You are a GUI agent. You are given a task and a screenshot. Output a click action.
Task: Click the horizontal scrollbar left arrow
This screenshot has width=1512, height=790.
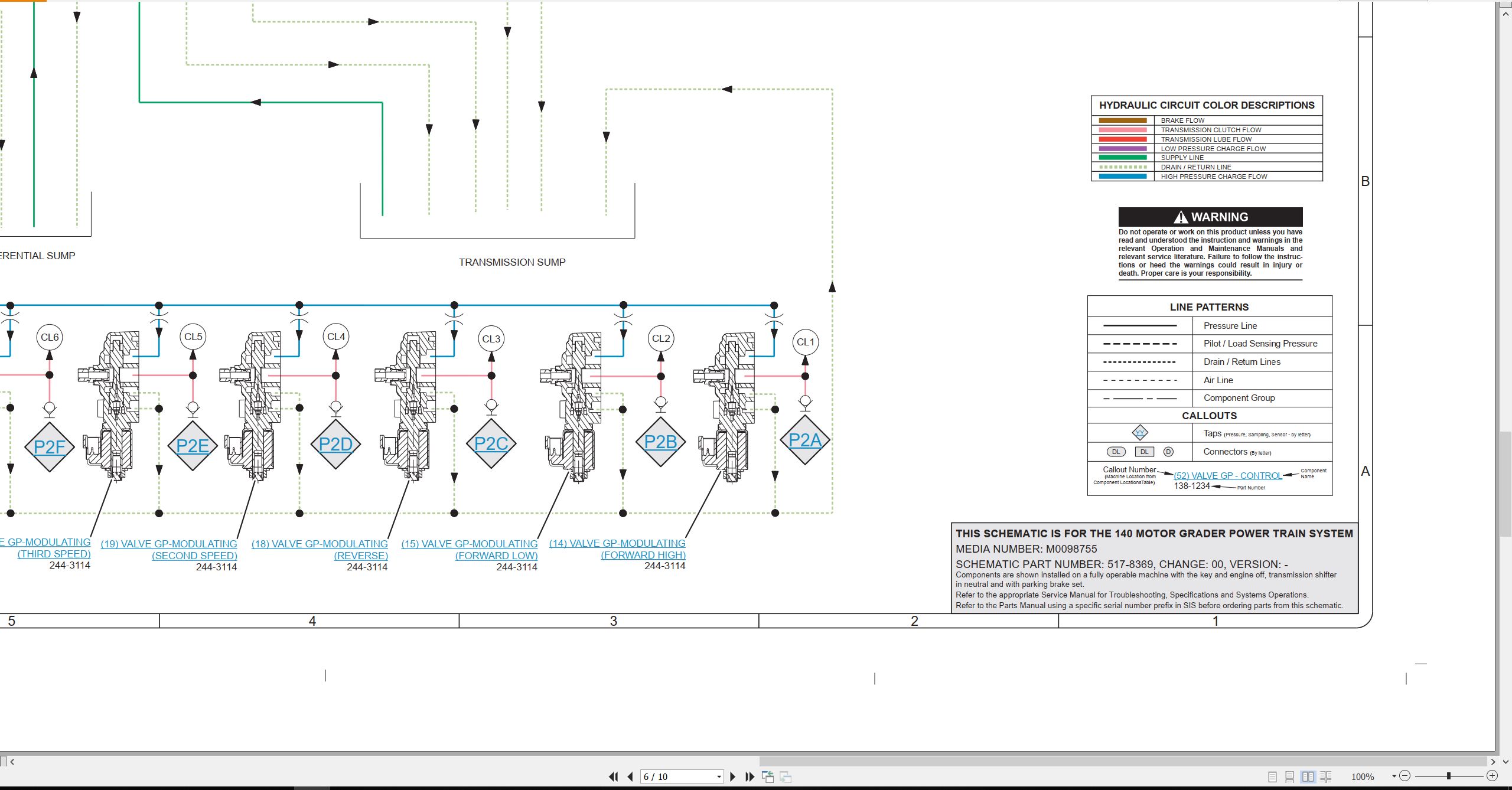[12, 762]
